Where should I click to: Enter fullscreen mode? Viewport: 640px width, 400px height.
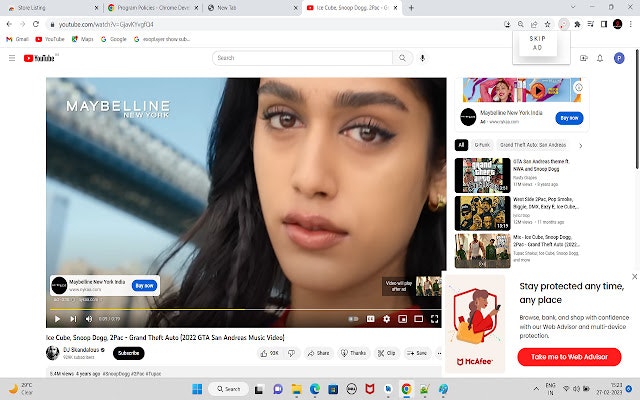434,319
